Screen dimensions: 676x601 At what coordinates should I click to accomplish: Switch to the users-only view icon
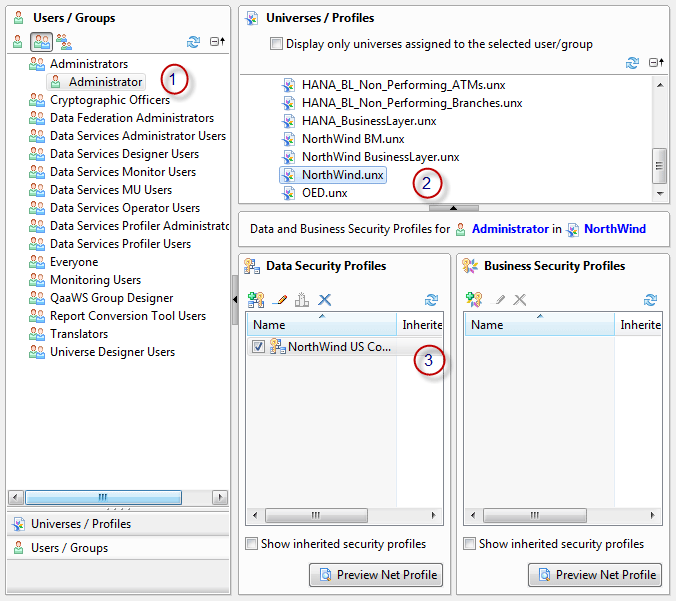[x=17, y=42]
